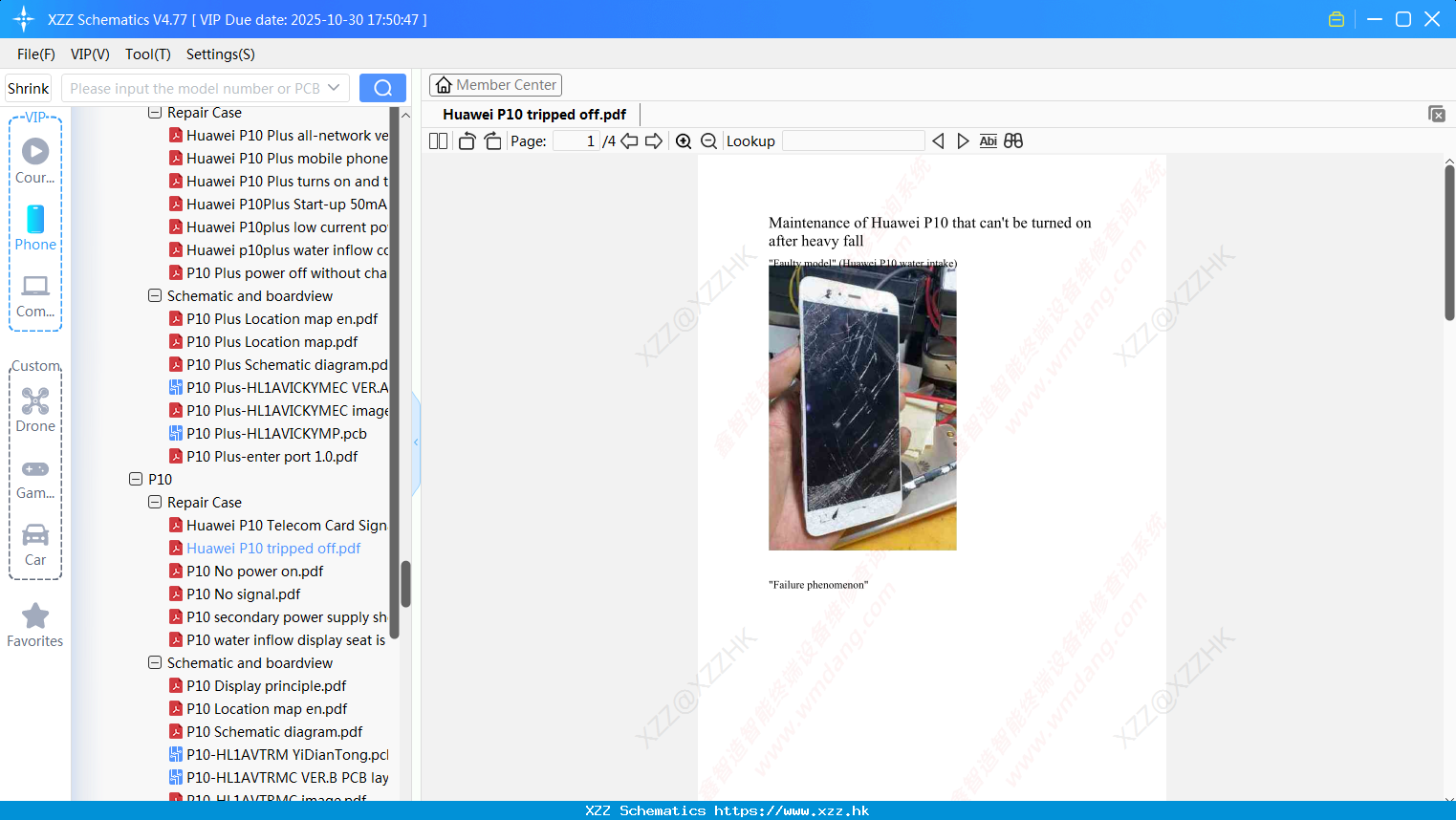Click the Shrink button
This screenshot has width=1456, height=820.
pyautogui.click(x=28, y=88)
